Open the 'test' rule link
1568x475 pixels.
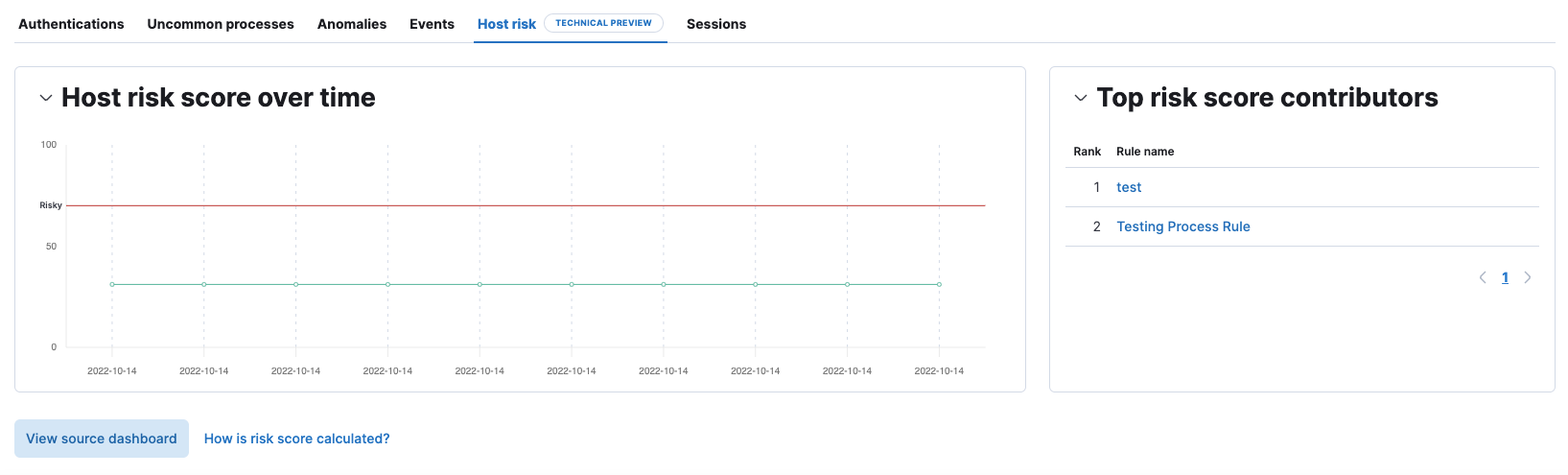[1129, 187]
